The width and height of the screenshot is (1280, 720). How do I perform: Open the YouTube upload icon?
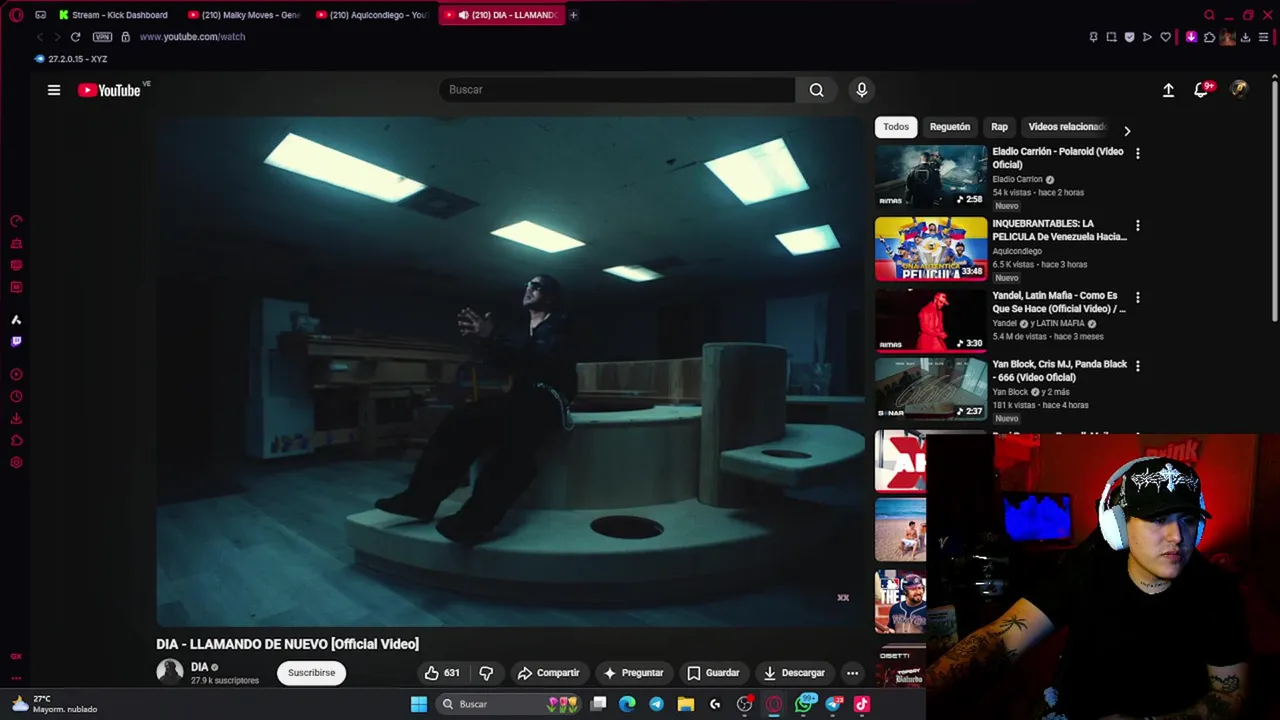click(1168, 90)
